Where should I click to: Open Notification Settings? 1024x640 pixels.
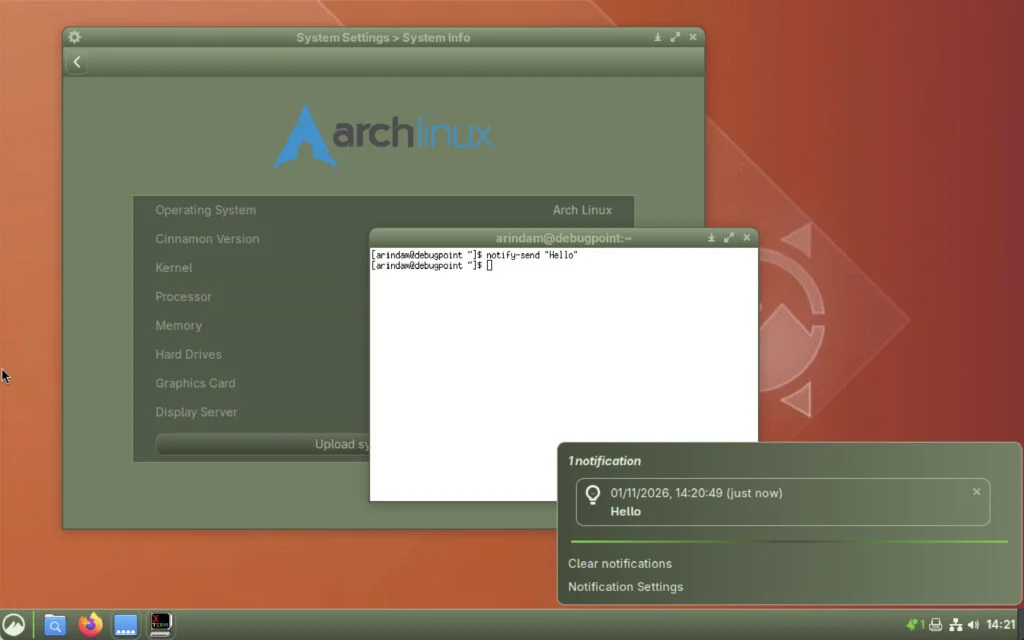tap(625, 587)
